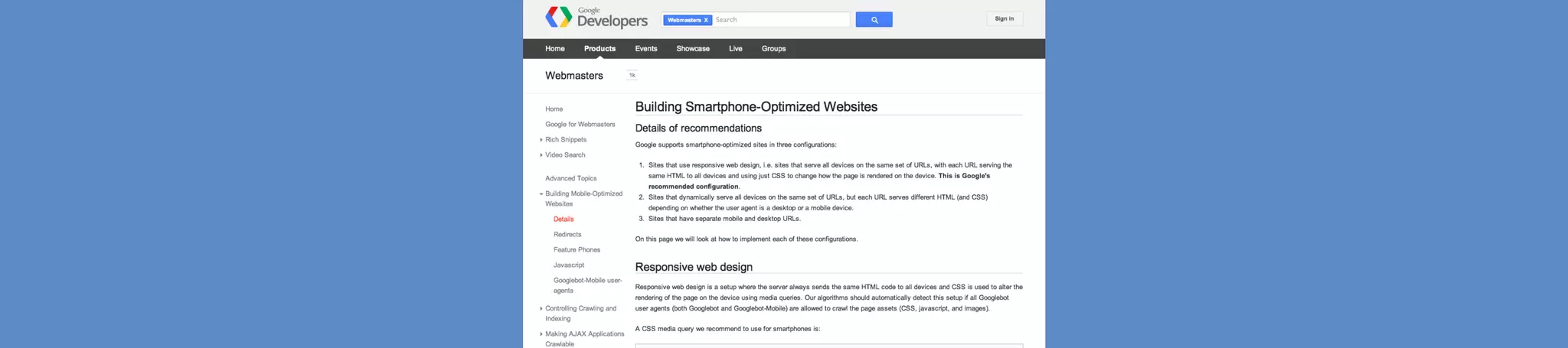
Task: Open the Events navigation tab
Action: click(645, 49)
